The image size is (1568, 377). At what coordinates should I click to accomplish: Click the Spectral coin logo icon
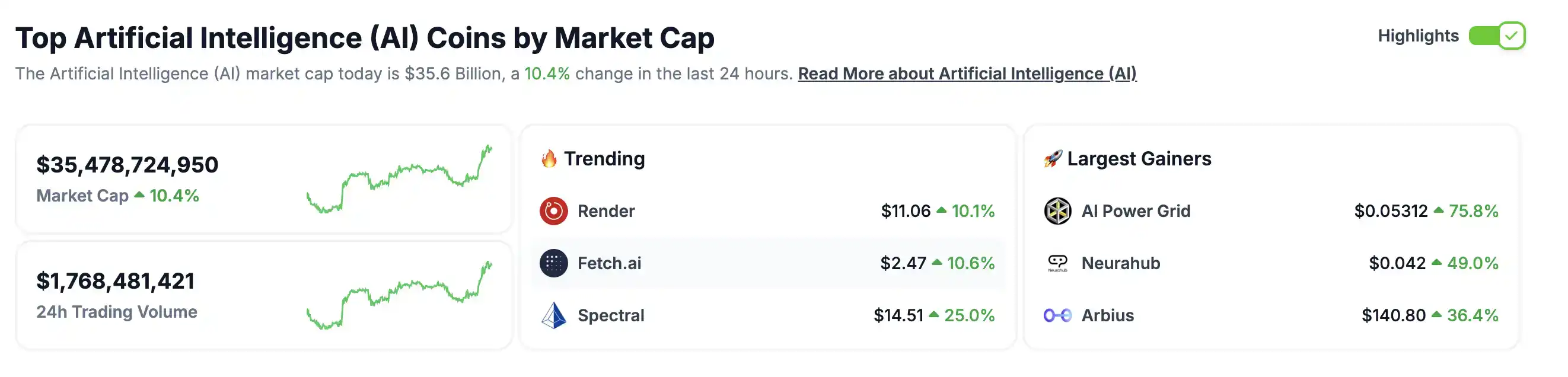point(553,315)
